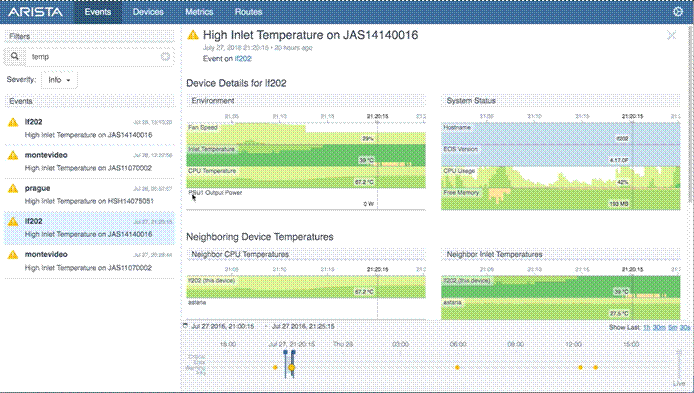The image size is (694, 393).
Task: Show last 30m of timeline
Action: click(659, 328)
